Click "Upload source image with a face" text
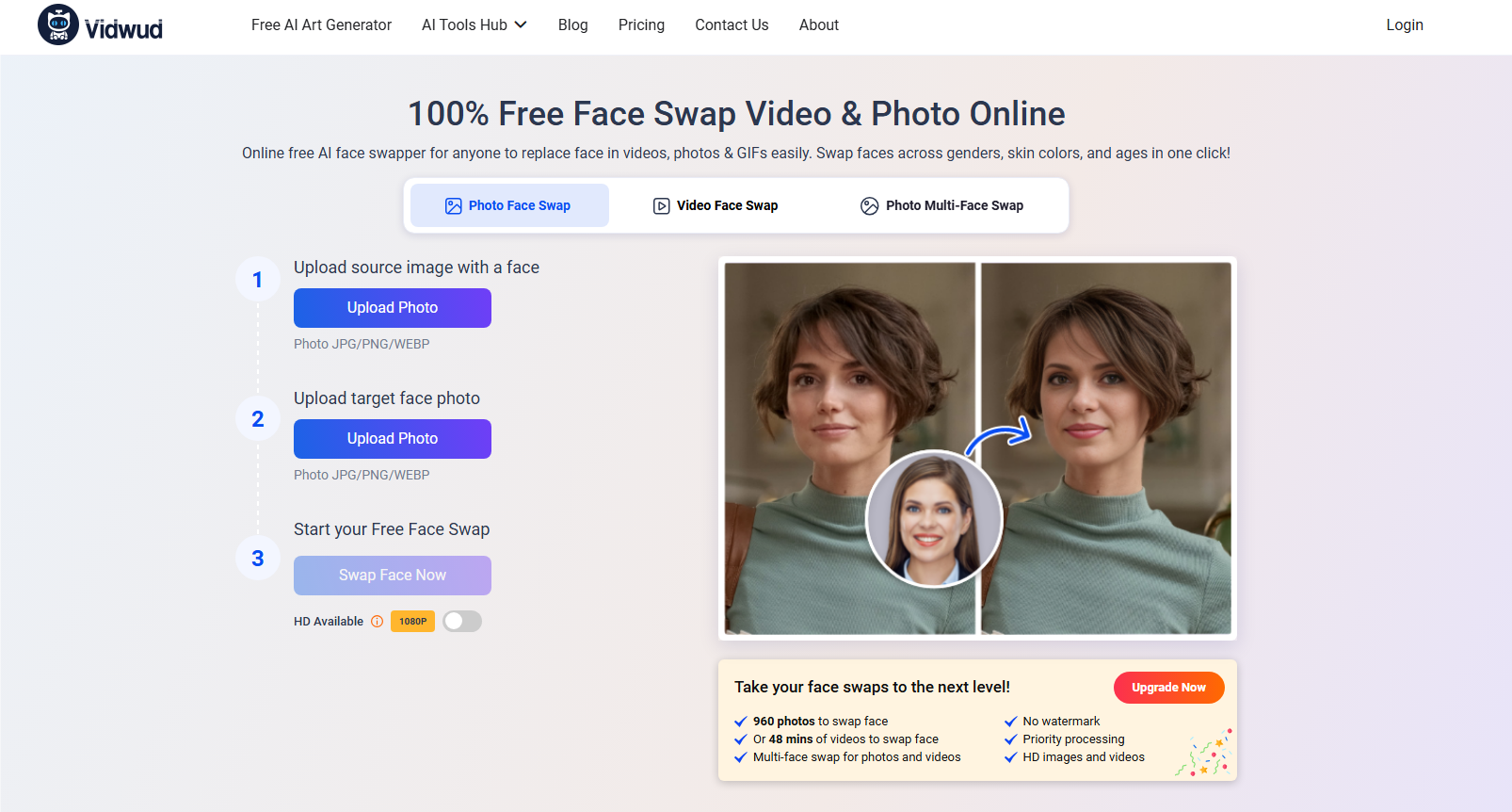Viewport: 1512px width, 812px height. coord(416,268)
